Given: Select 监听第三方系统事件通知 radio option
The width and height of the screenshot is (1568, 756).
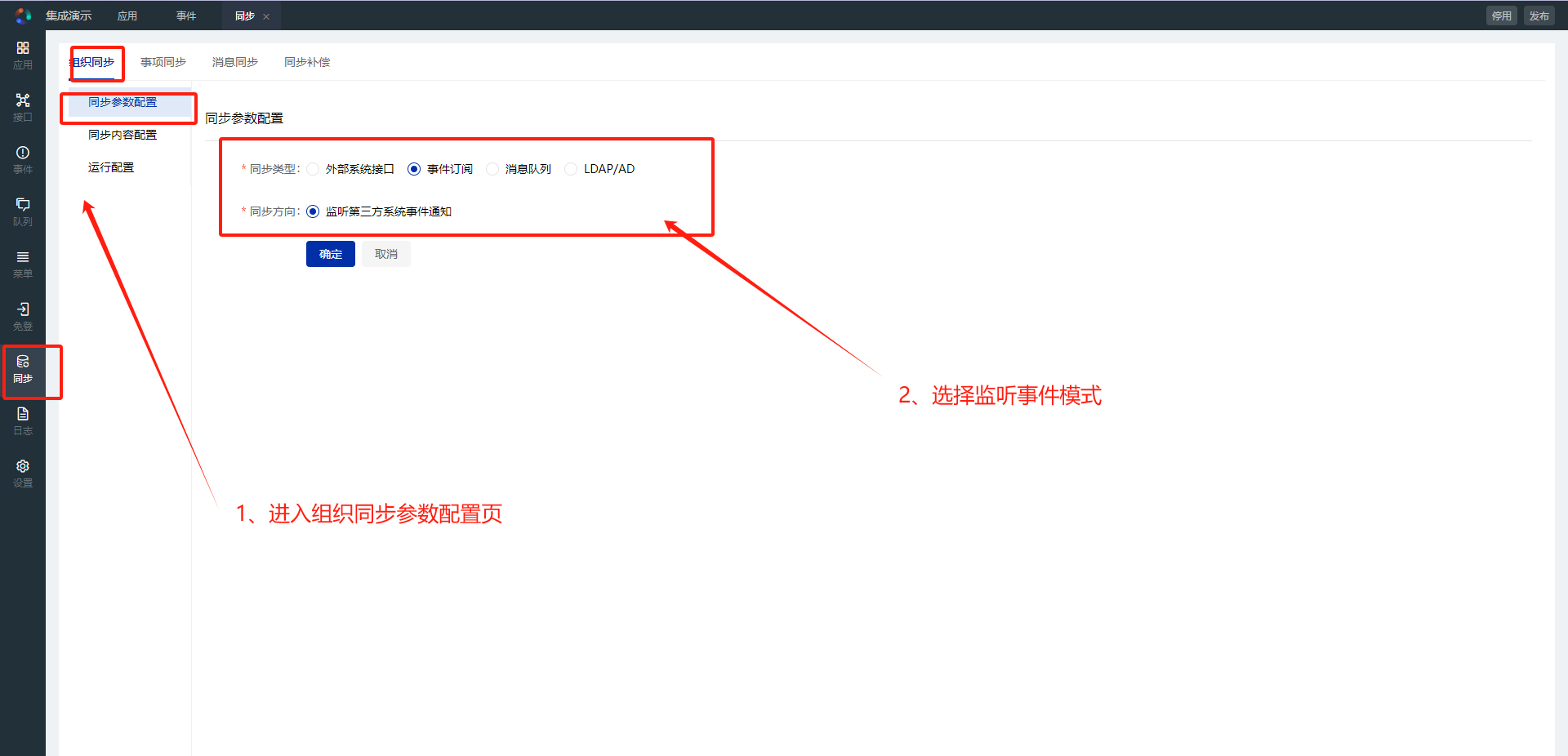Looking at the screenshot, I should click(313, 211).
